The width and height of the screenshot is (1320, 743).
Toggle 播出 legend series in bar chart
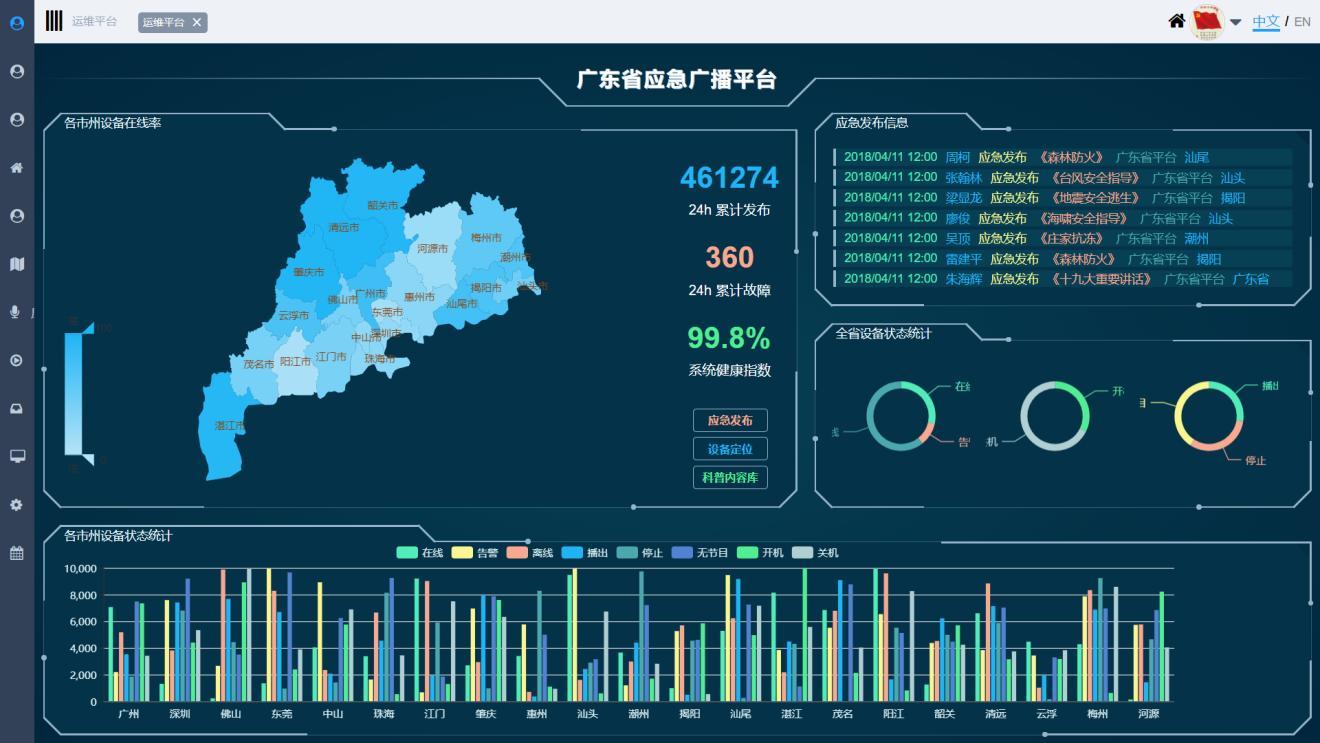[585, 552]
